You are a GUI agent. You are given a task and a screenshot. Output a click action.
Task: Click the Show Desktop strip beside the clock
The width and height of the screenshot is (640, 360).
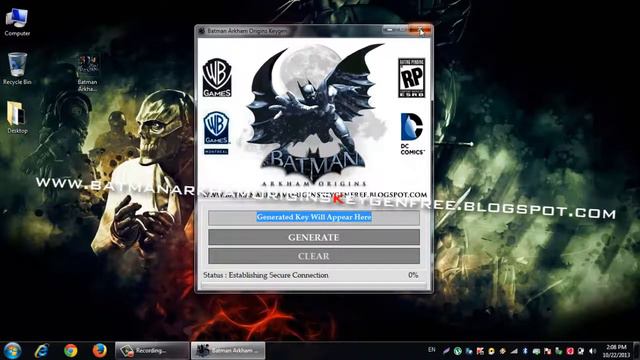pyautogui.click(x=636, y=351)
